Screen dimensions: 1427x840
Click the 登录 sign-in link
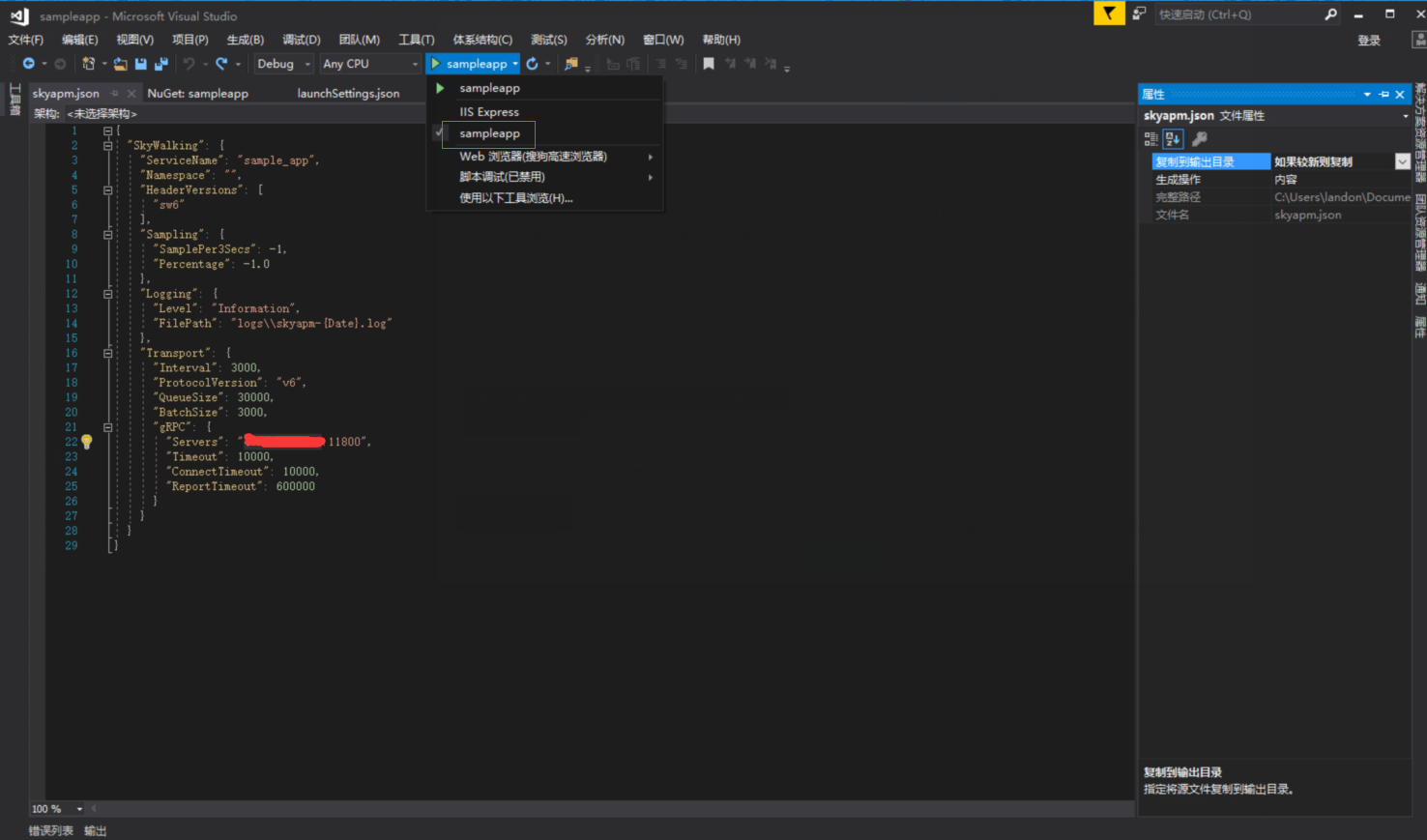click(1369, 41)
